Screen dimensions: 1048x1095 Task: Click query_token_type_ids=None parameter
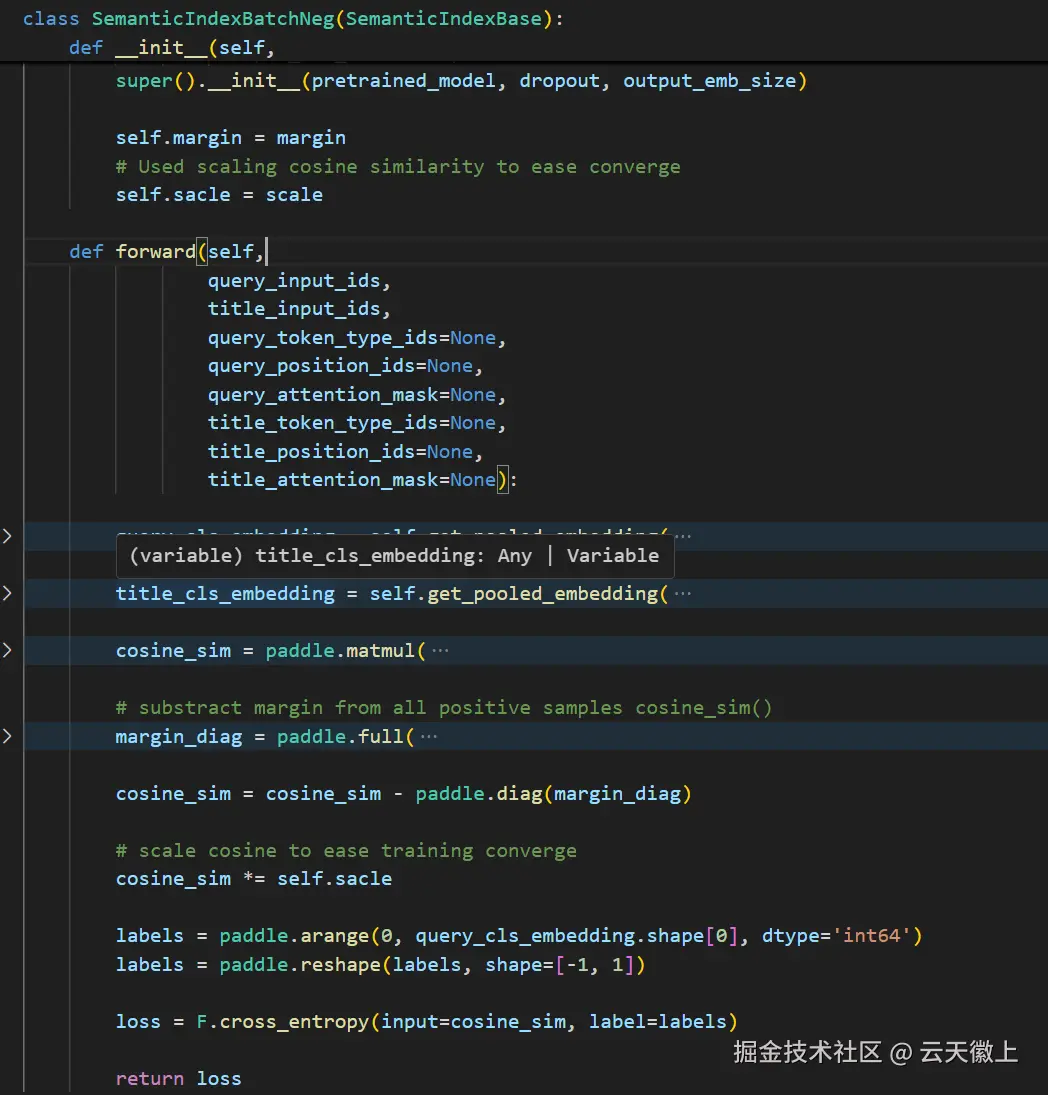click(356, 338)
